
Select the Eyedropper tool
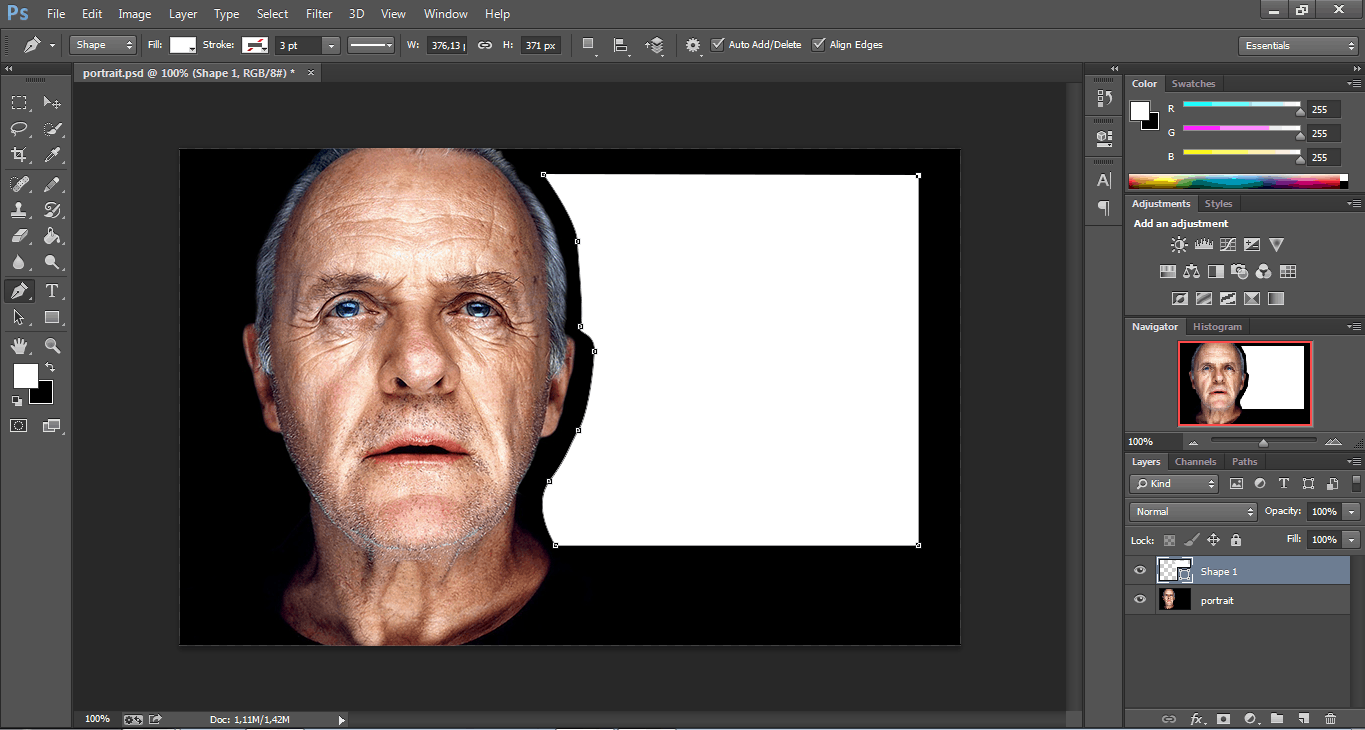click(x=52, y=155)
